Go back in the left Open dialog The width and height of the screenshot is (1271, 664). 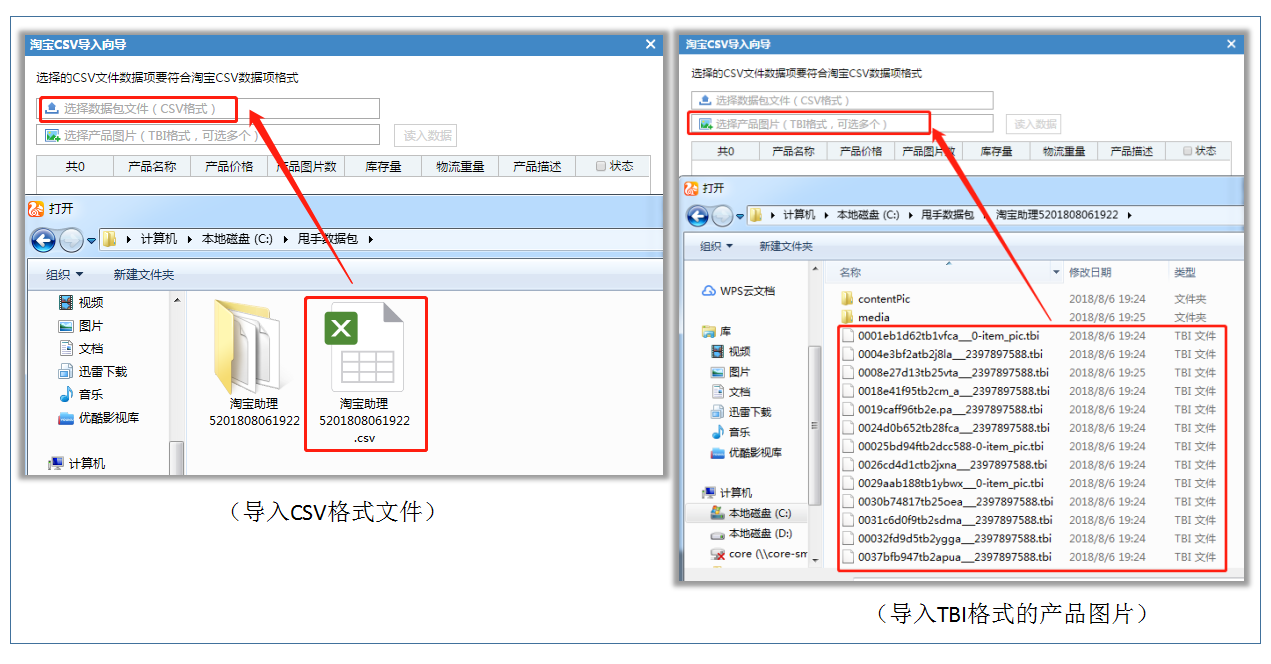pos(43,240)
